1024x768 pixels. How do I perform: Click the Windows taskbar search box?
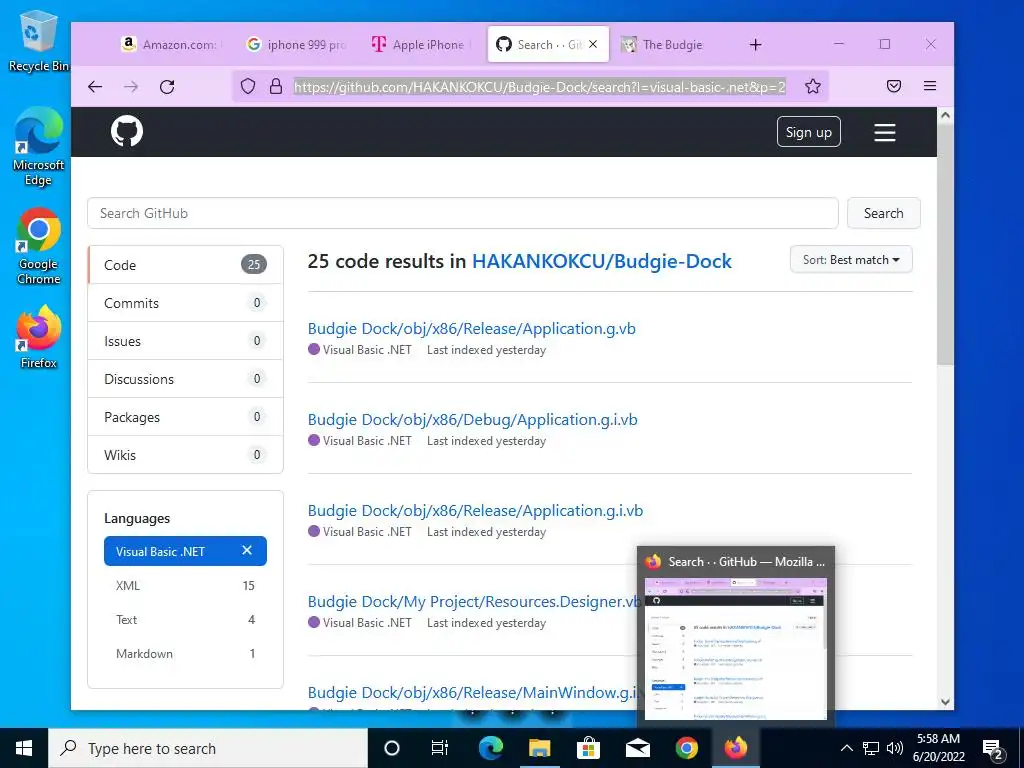[208, 748]
